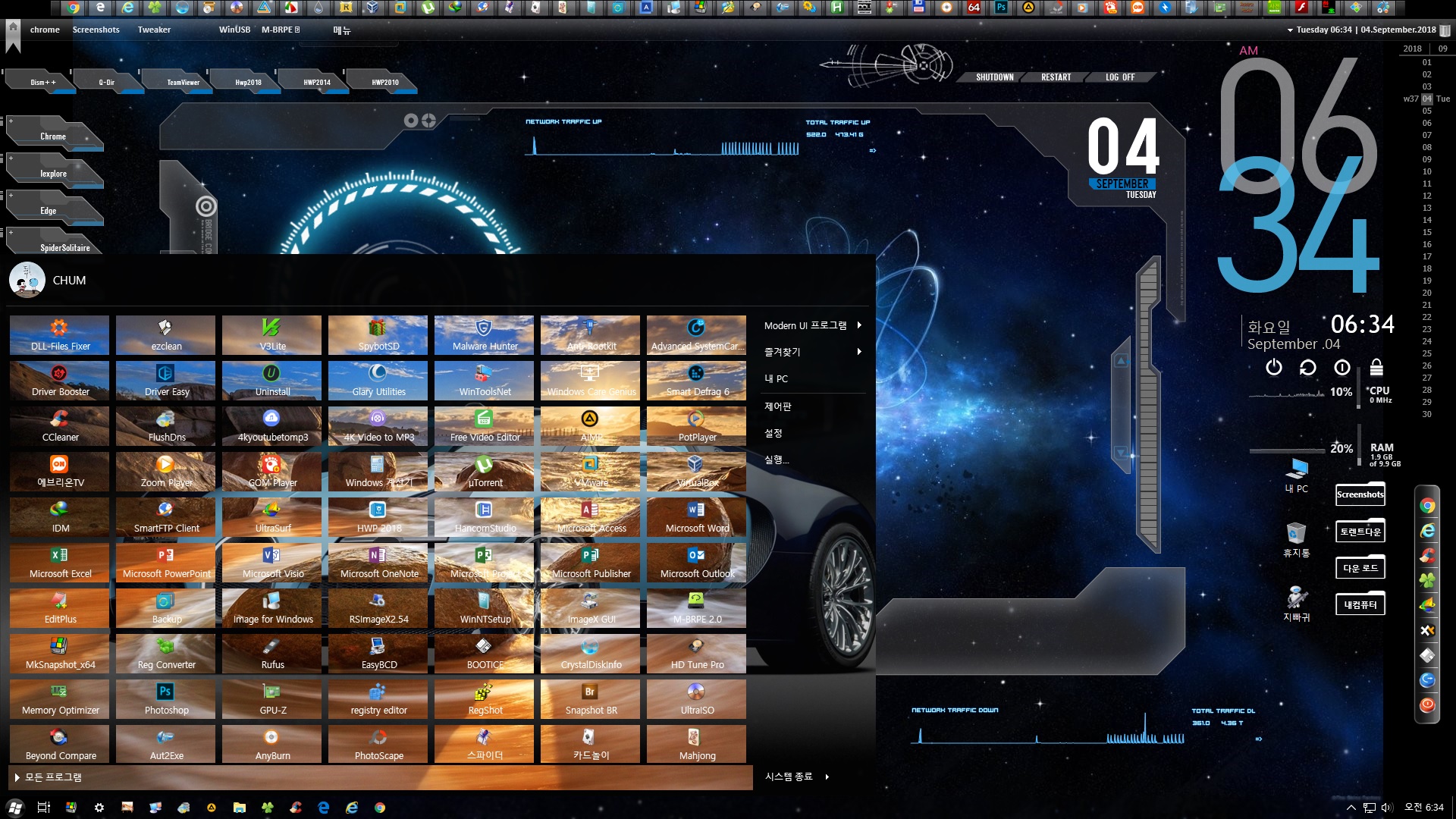Launch Glary Utilities
Image resolution: width=1456 pixels, height=819 pixels.
pyautogui.click(x=378, y=381)
